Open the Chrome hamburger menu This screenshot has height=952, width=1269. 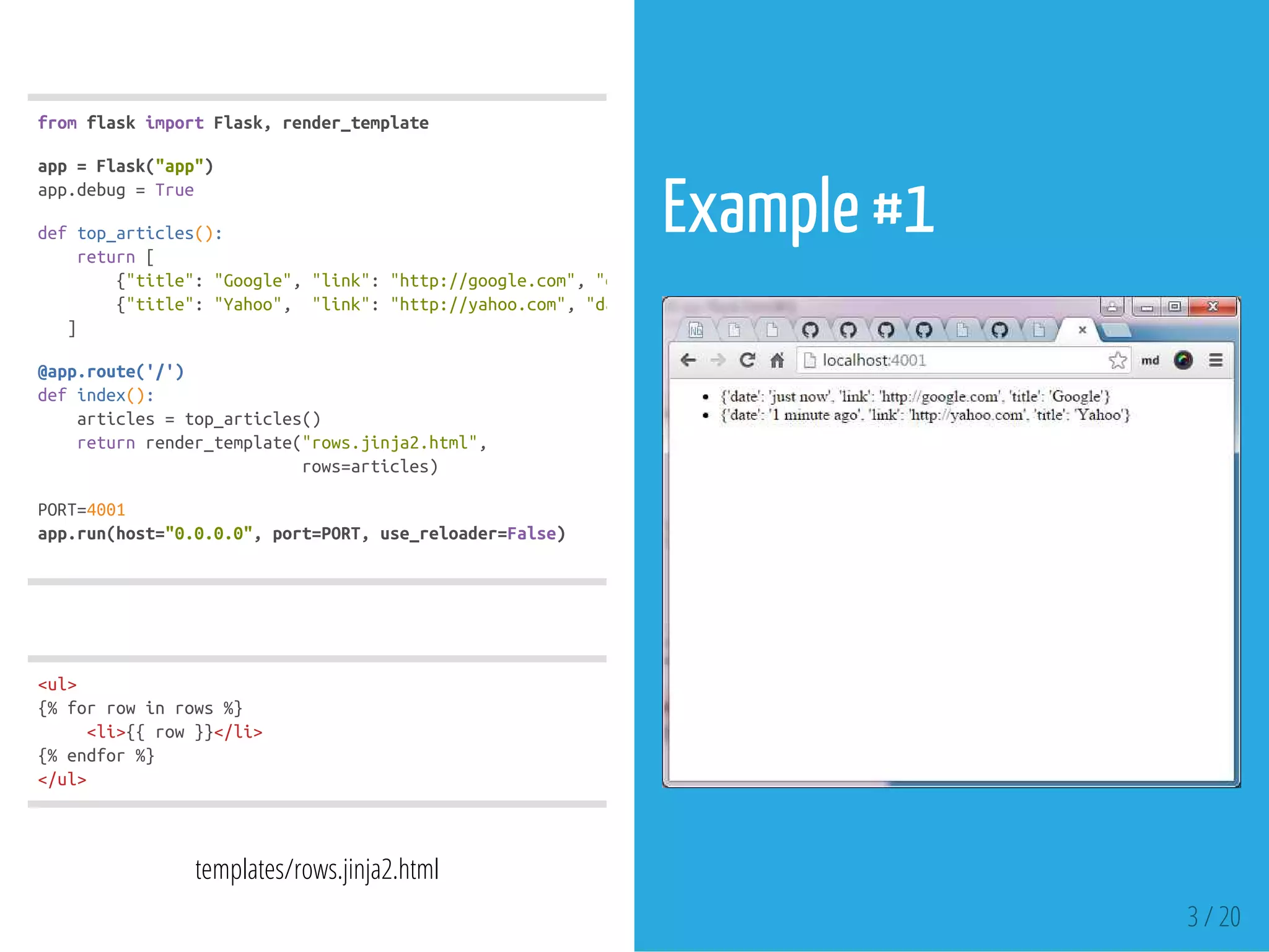[x=1216, y=360]
